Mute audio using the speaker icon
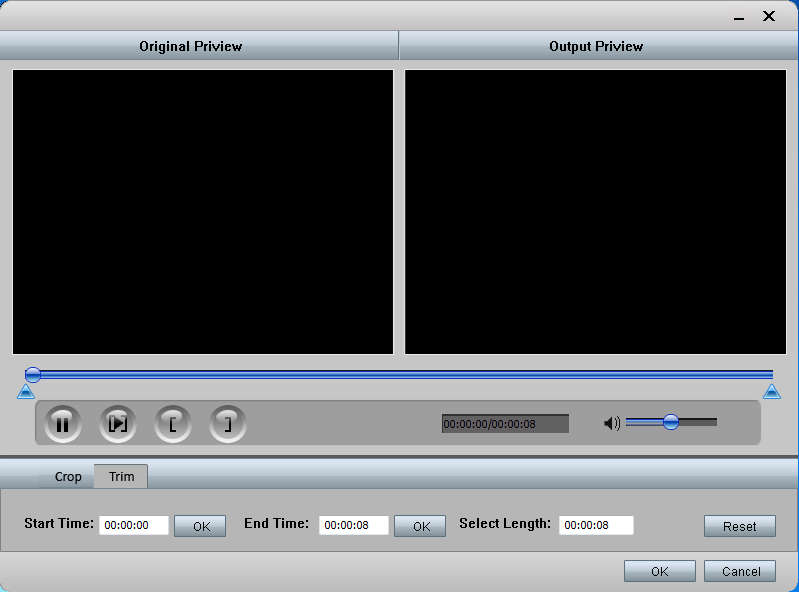799x592 pixels. 611,423
